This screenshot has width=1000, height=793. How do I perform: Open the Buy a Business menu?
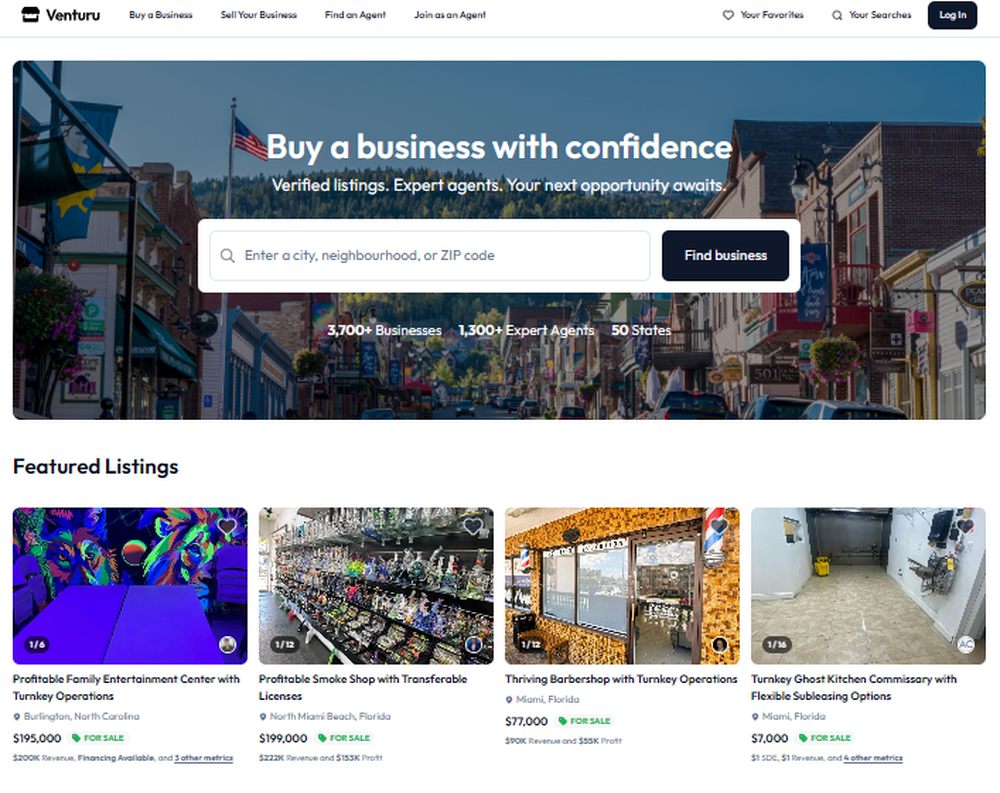161,15
